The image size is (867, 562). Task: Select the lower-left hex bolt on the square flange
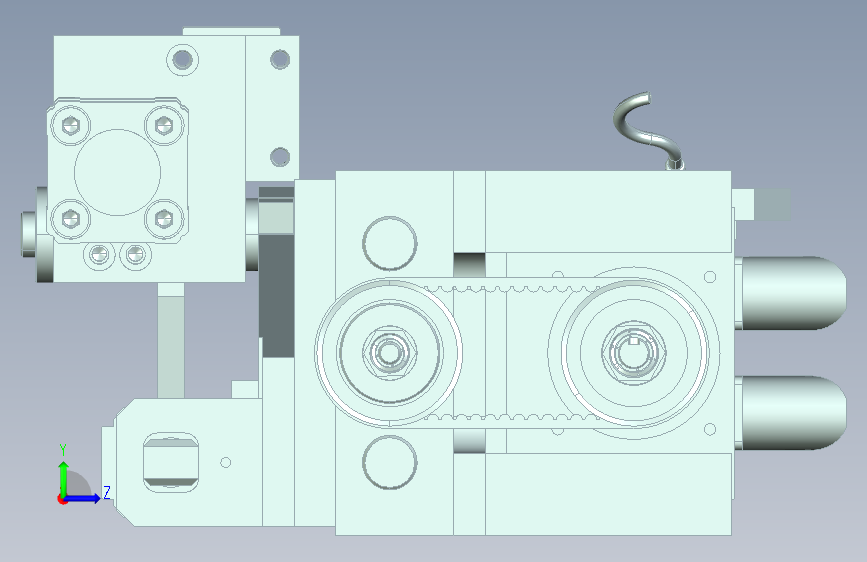(70, 219)
